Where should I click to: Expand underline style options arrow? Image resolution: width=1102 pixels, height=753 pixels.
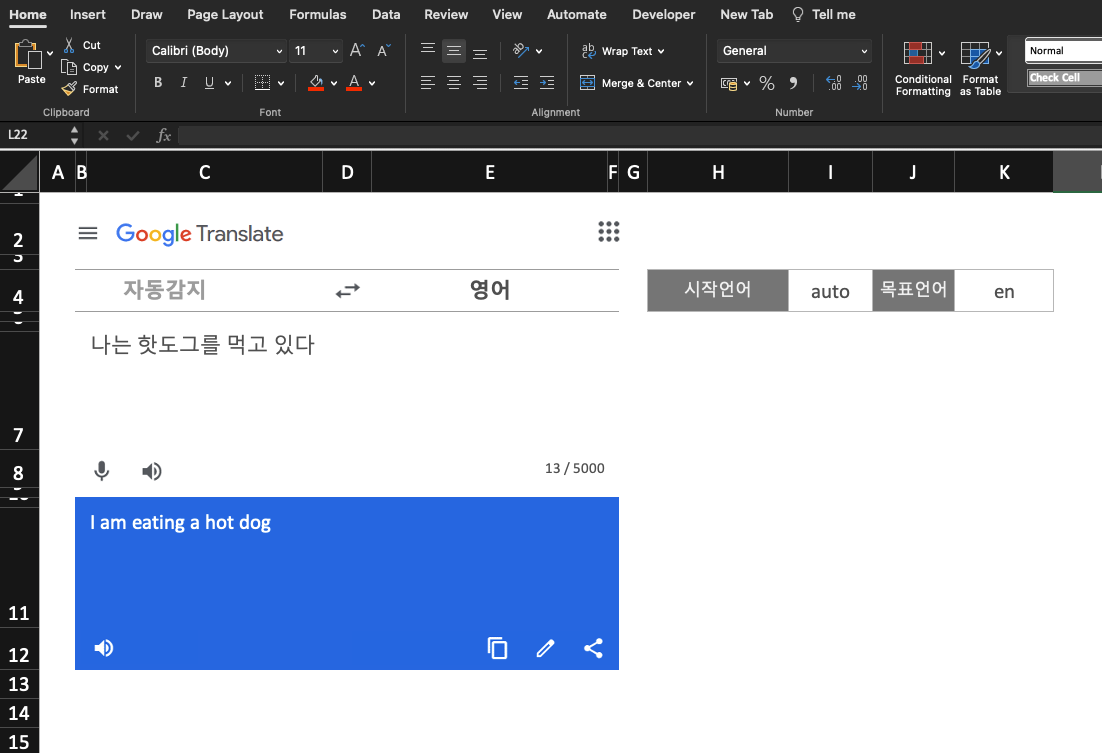pyautogui.click(x=228, y=83)
